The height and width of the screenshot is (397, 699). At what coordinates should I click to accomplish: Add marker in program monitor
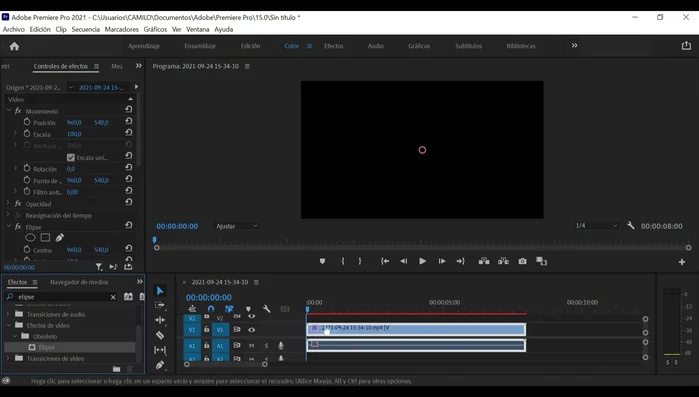[322, 261]
